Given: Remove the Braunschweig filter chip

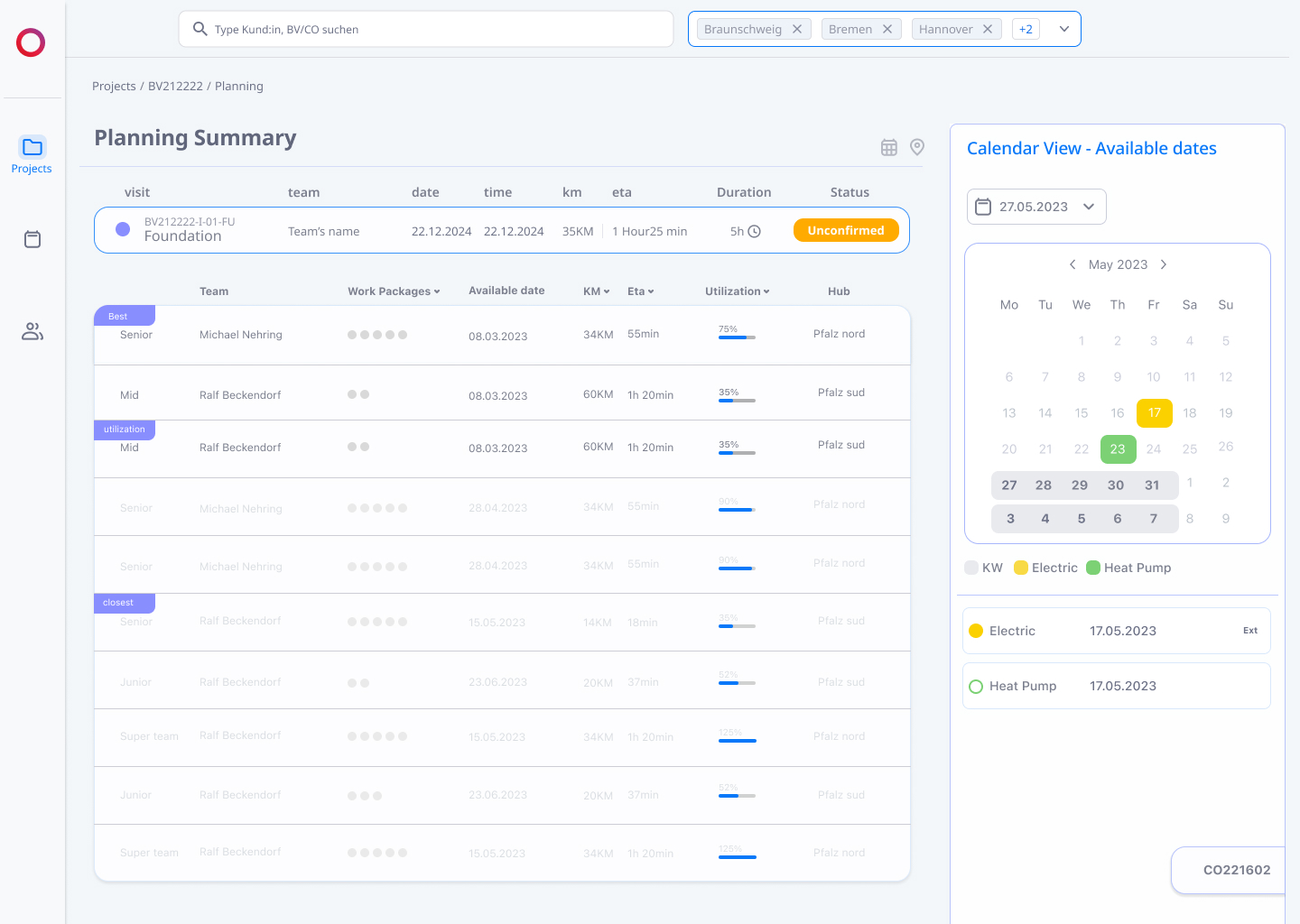Looking at the screenshot, I should (x=797, y=29).
